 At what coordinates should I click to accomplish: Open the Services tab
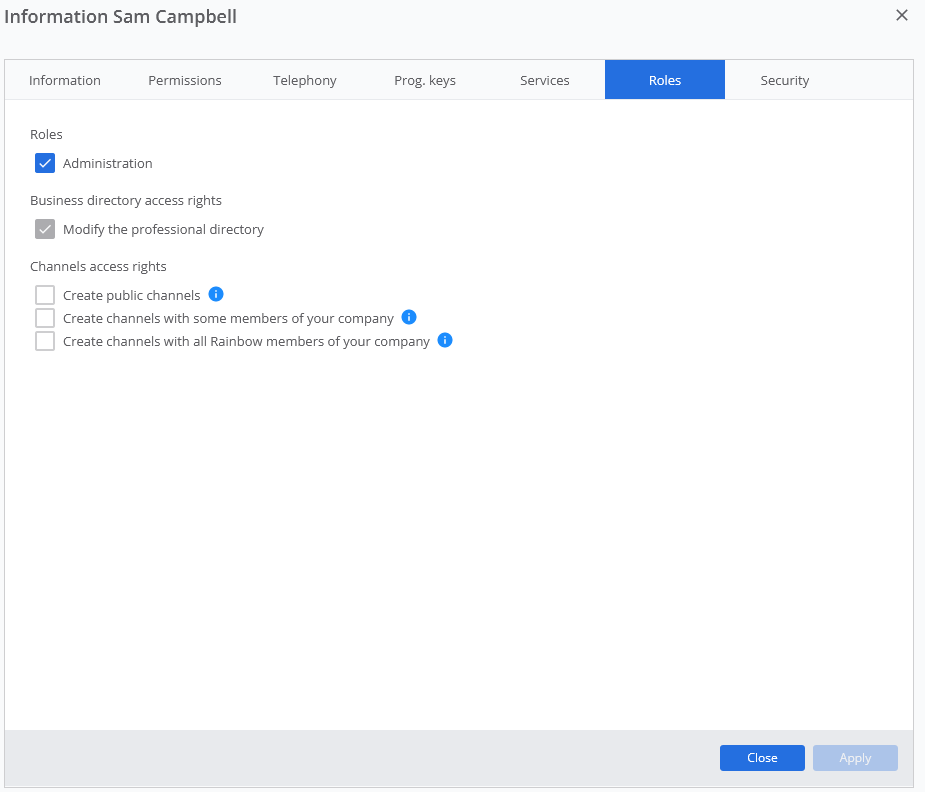pyautogui.click(x=544, y=80)
